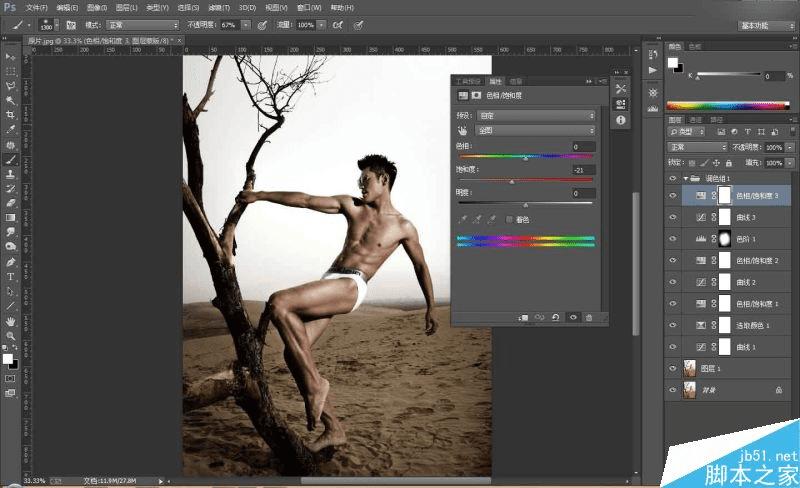
Task: Select the Pen tool
Action: [10, 262]
